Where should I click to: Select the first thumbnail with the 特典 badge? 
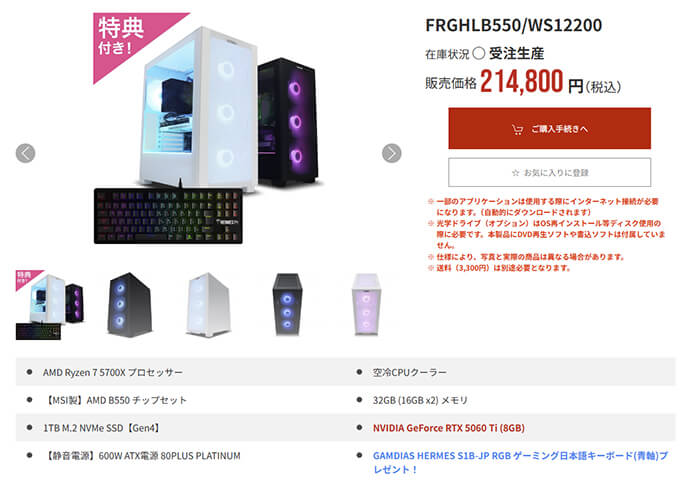pyautogui.click(x=50, y=305)
